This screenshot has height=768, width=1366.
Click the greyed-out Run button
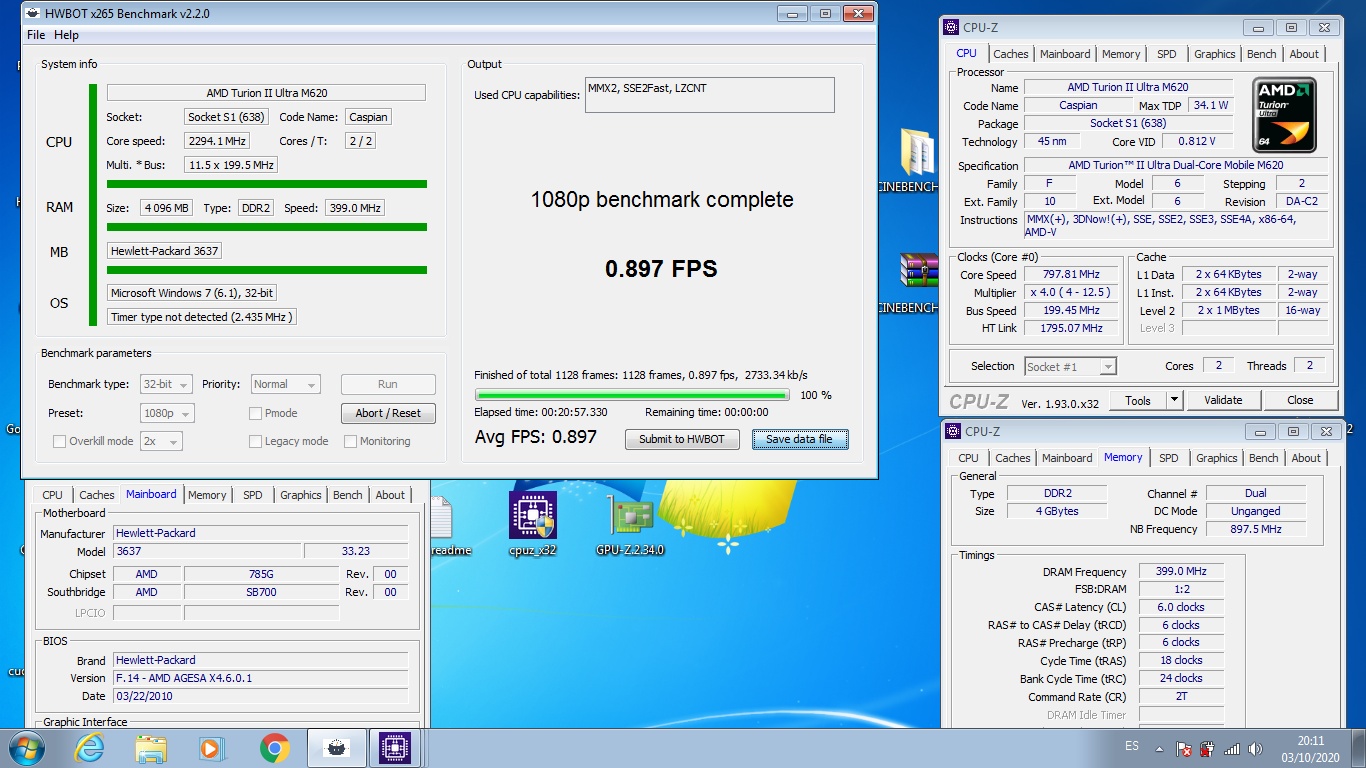tap(388, 384)
